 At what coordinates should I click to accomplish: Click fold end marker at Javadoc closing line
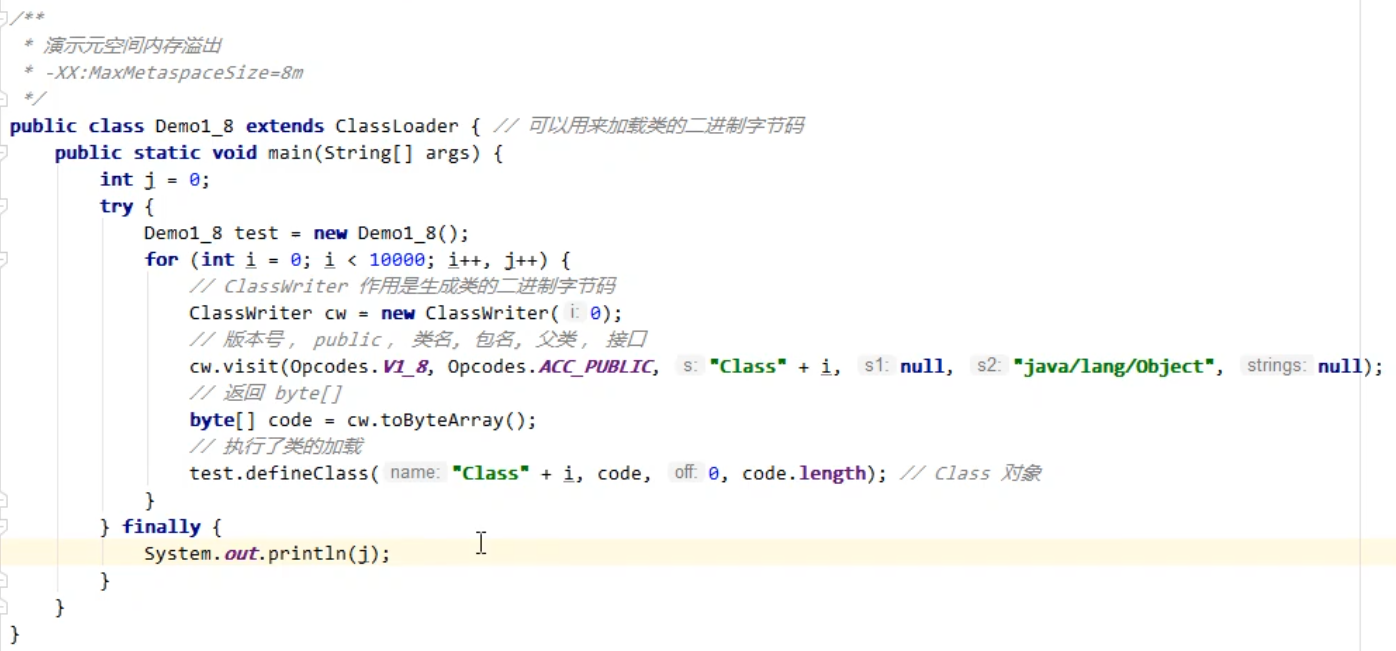click(x=4, y=99)
